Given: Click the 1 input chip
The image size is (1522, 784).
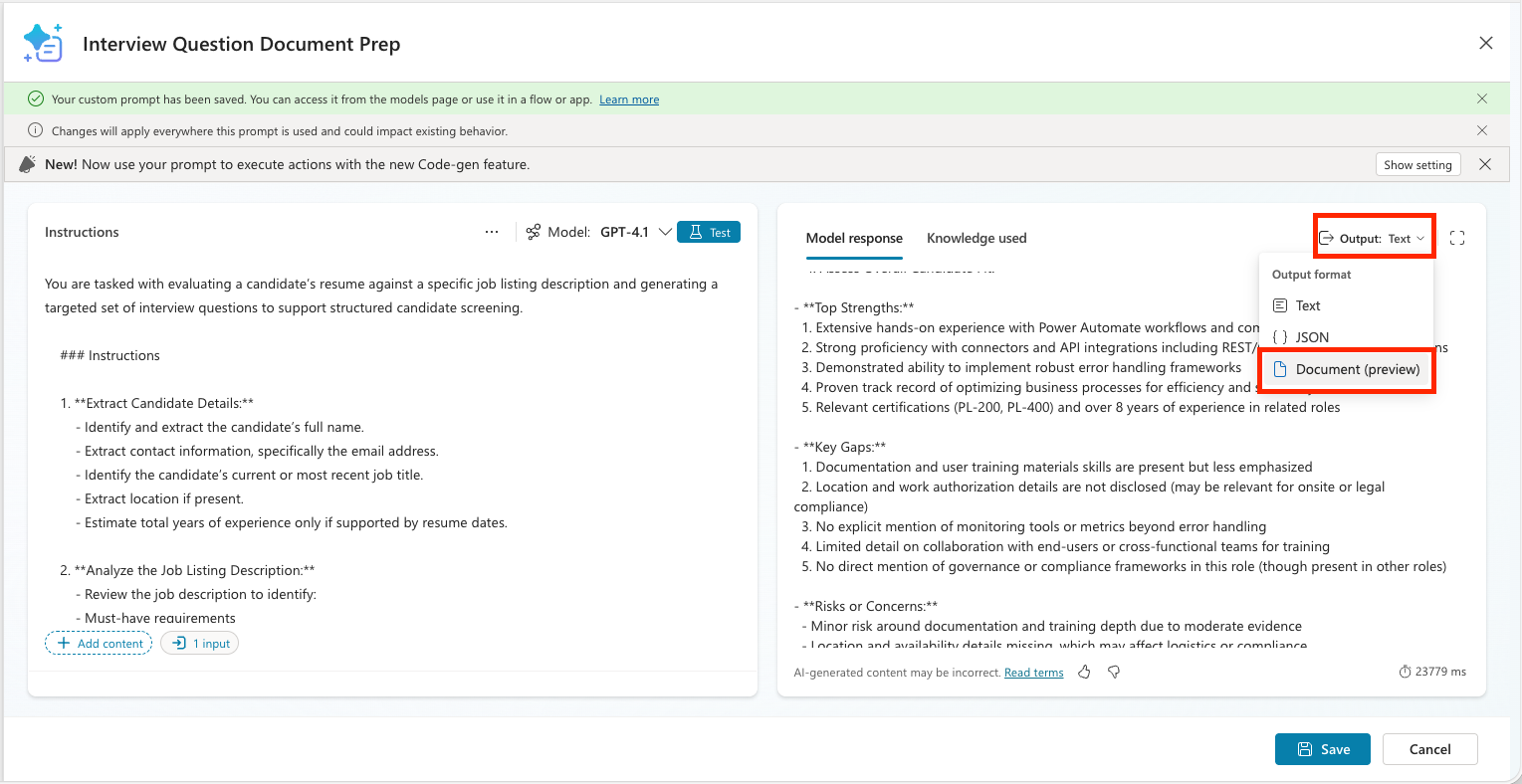Looking at the screenshot, I should [x=200, y=644].
